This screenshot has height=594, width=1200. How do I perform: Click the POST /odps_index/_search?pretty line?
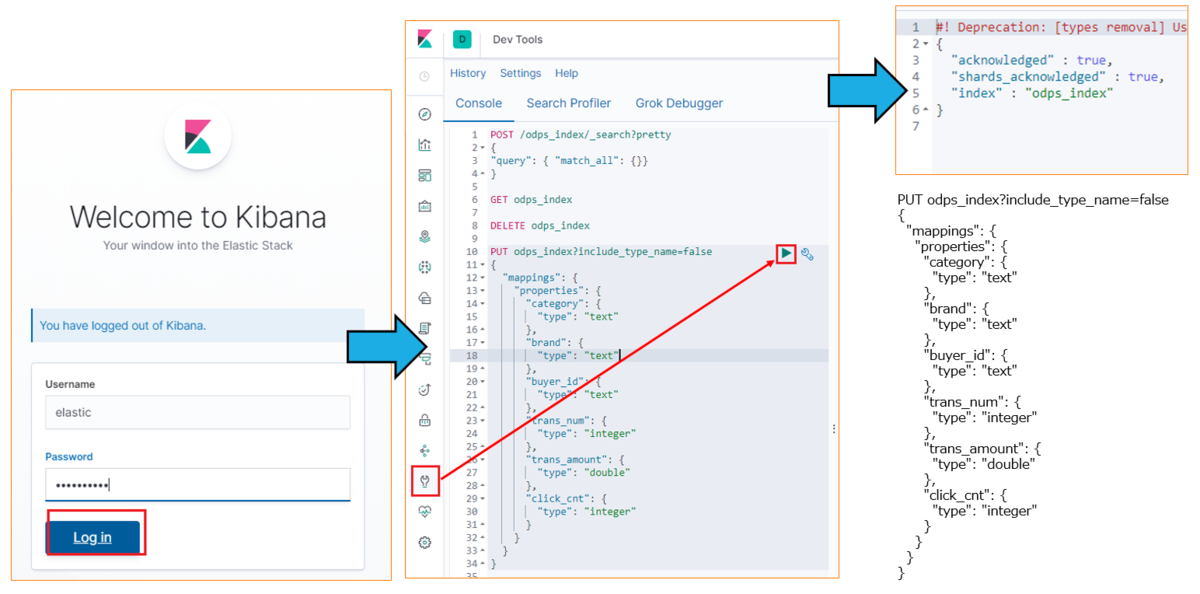tap(581, 135)
